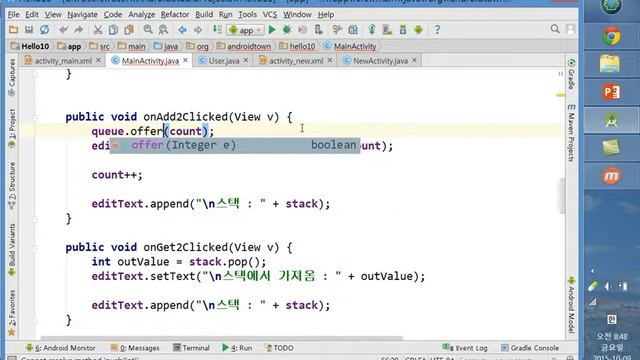Click the hello10 breadcrumb folder

coord(298,47)
